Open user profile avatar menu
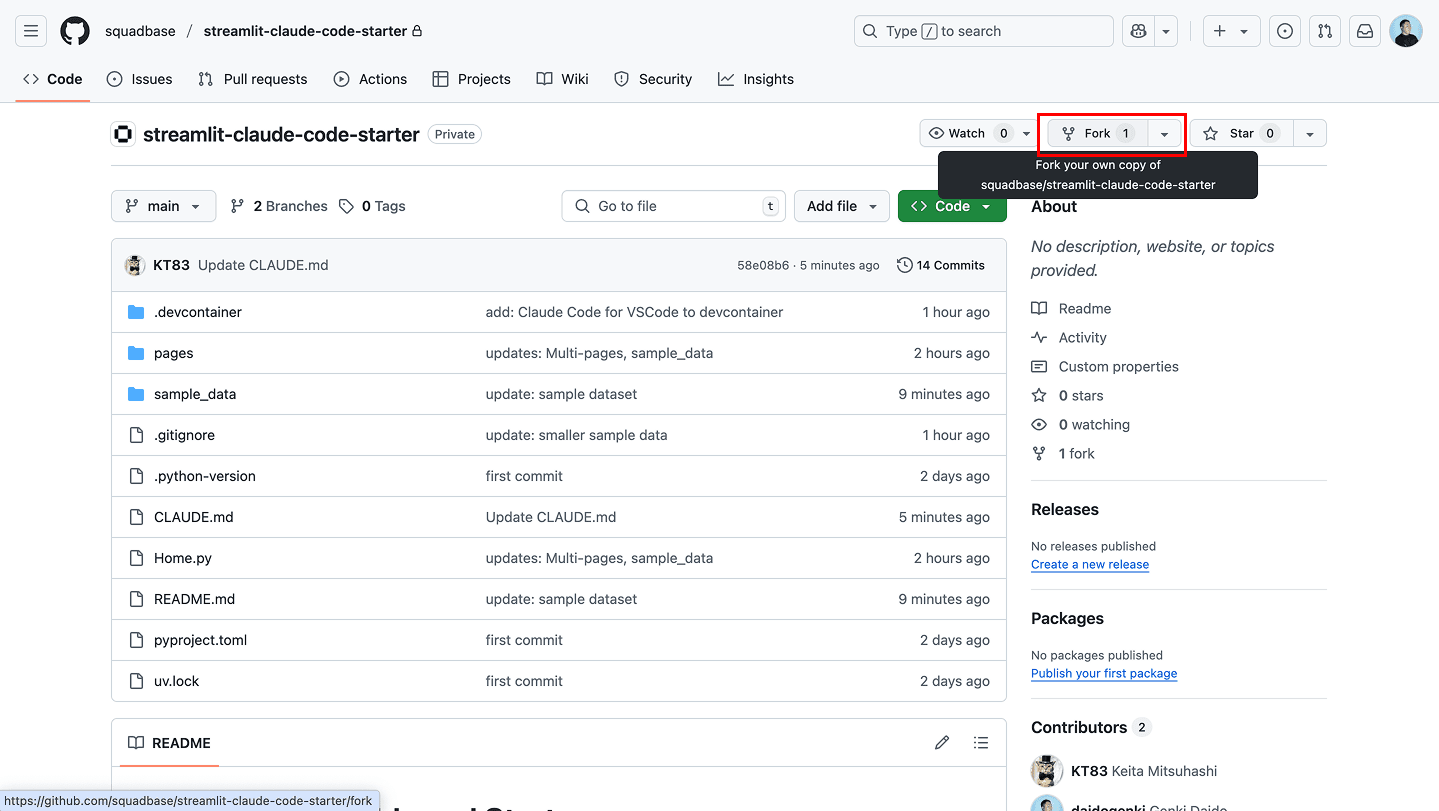The width and height of the screenshot is (1439, 811). [1405, 31]
